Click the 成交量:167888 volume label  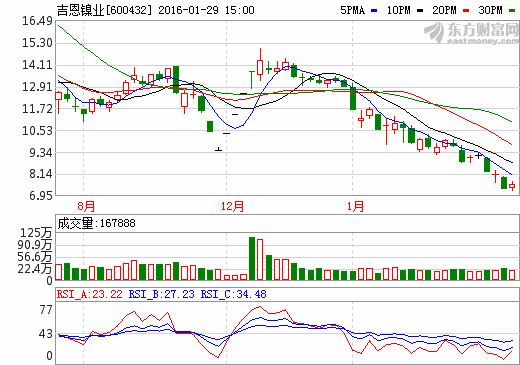tap(96, 223)
